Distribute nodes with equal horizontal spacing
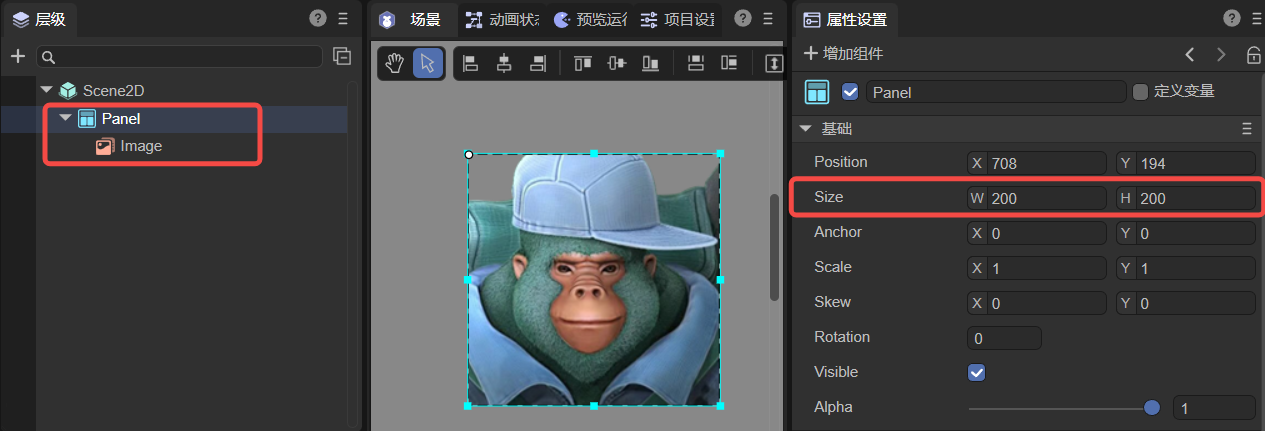This screenshot has height=431, width=1265. pos(729,63)
